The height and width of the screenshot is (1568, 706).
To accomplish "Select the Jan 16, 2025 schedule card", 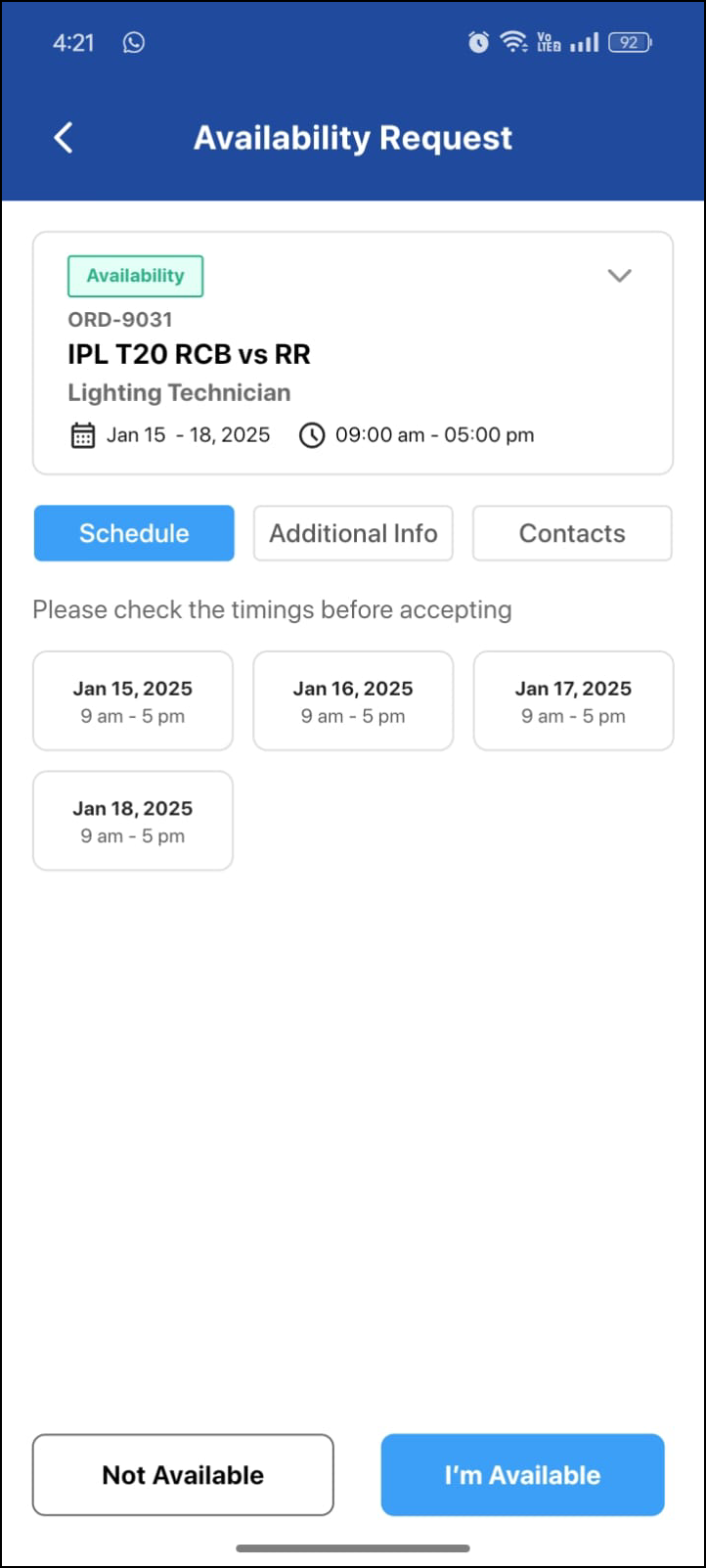I will tap(353, 701).
